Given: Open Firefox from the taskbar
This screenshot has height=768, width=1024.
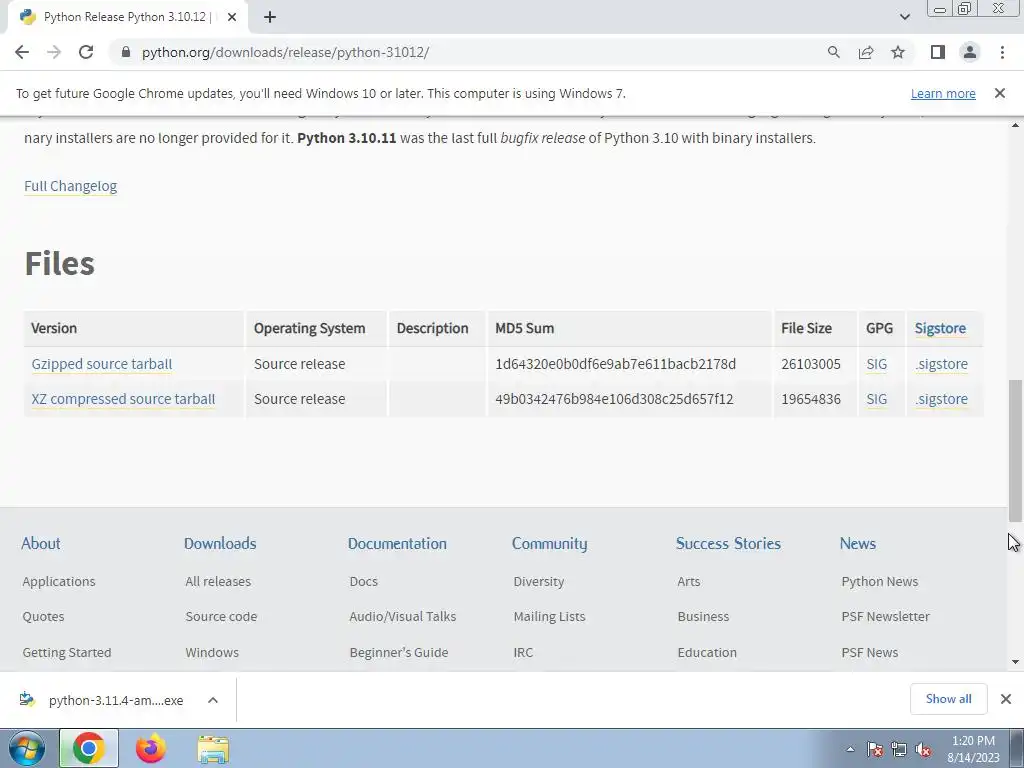Looking at the screenshot, I should [x=151, y=748].
